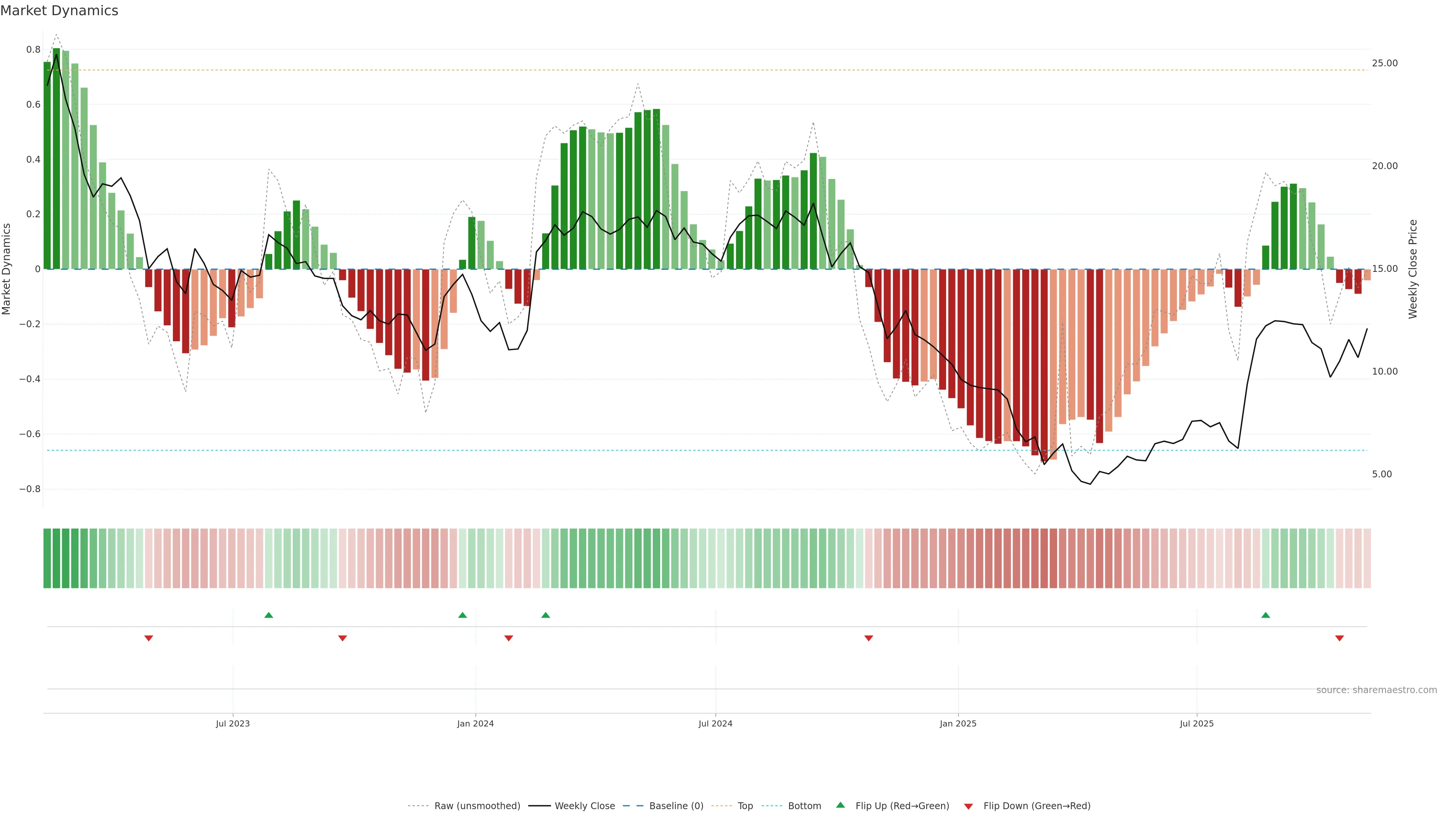1456x819 pixels.
Task: Click the Weekly Close Price axis title
Action: tap(1412, 269)
